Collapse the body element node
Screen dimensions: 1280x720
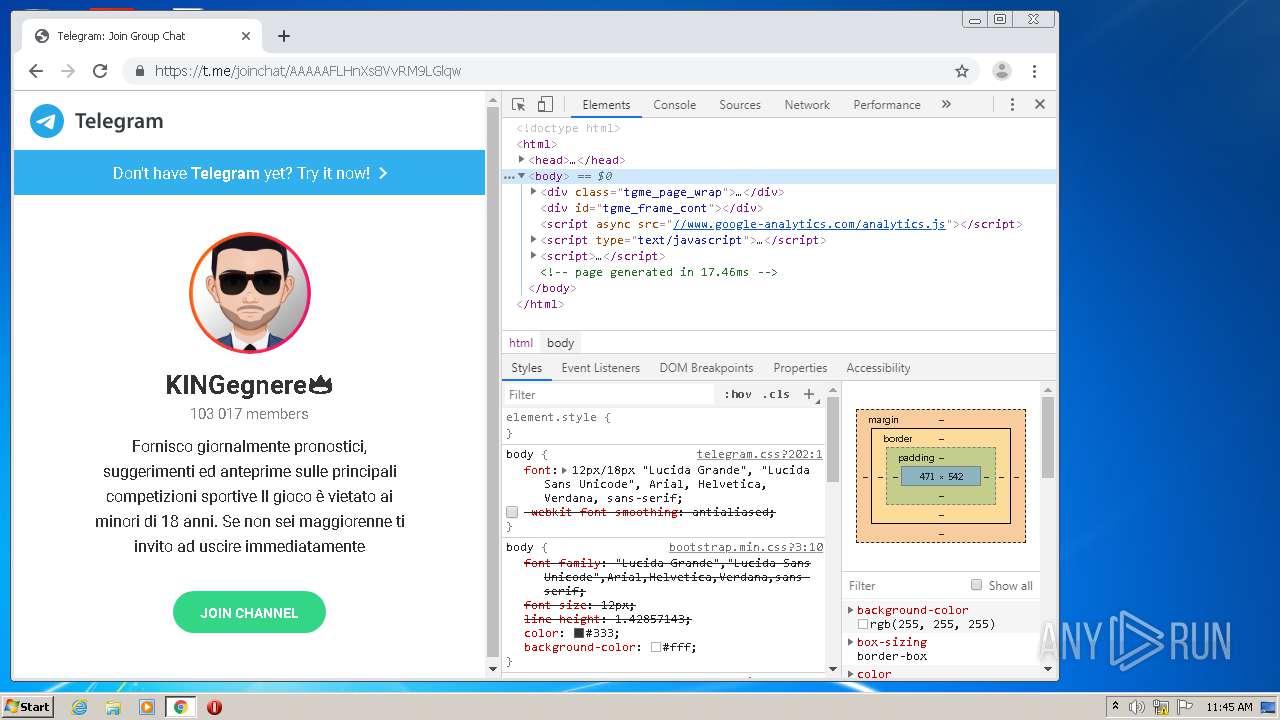(x=522, y=176)
